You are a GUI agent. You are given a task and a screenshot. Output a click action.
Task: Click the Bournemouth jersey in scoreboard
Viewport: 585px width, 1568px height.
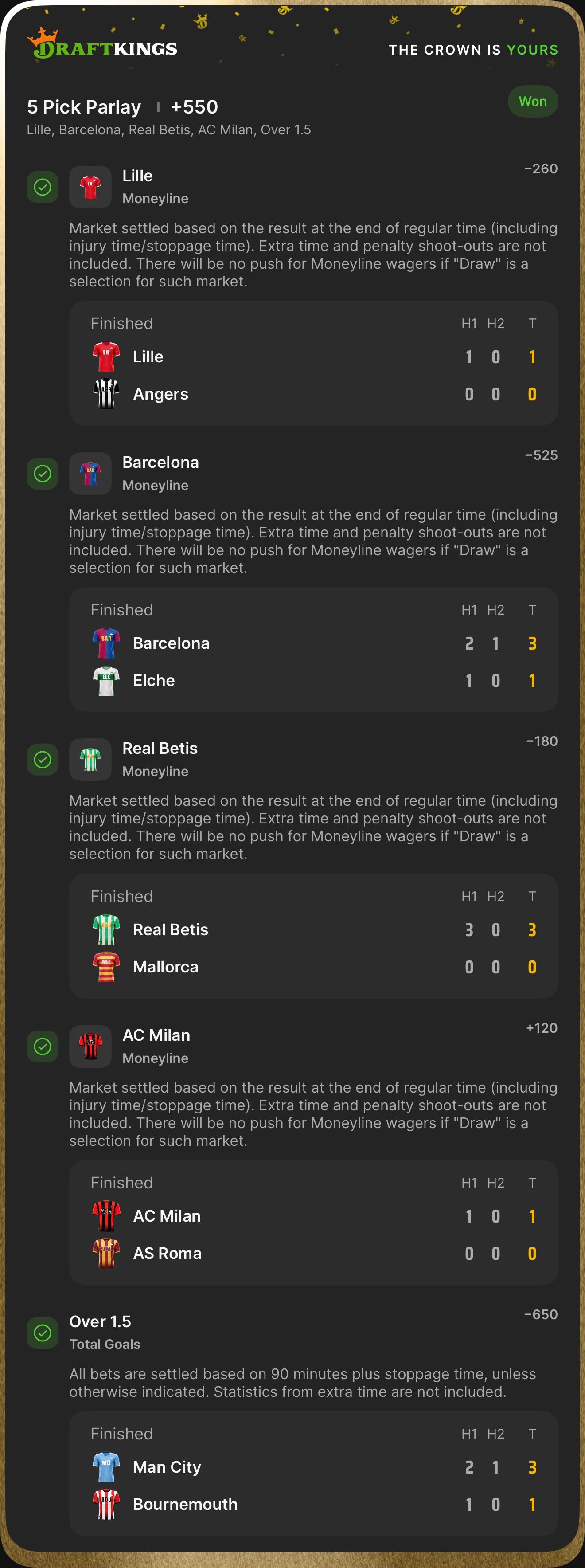(x=106, y=1504)
